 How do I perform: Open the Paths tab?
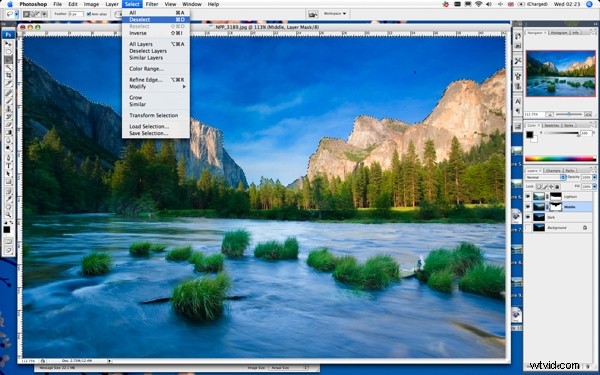[x=570, y=170]
